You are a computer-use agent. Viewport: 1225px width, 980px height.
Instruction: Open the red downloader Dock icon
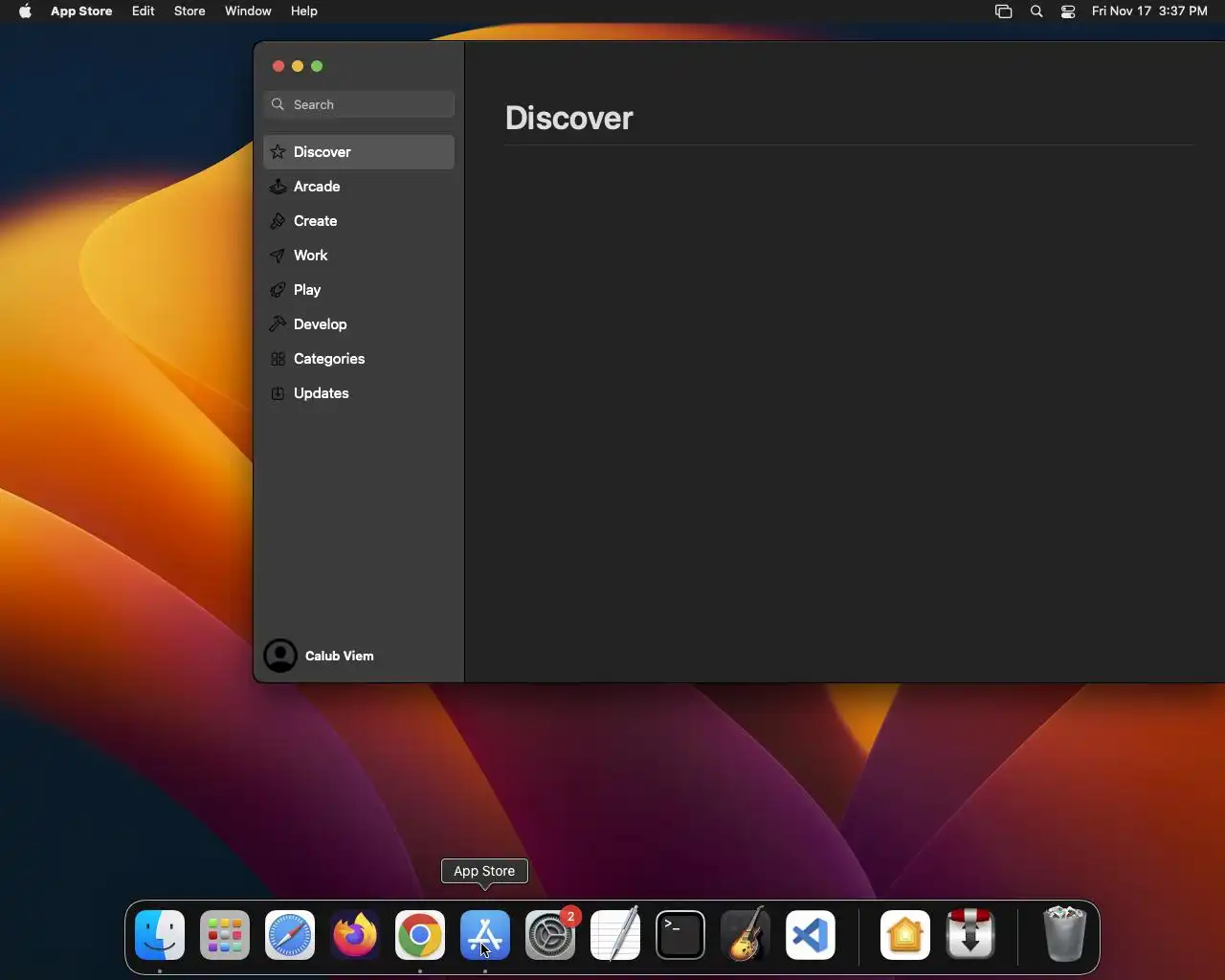tap(970, 935)
